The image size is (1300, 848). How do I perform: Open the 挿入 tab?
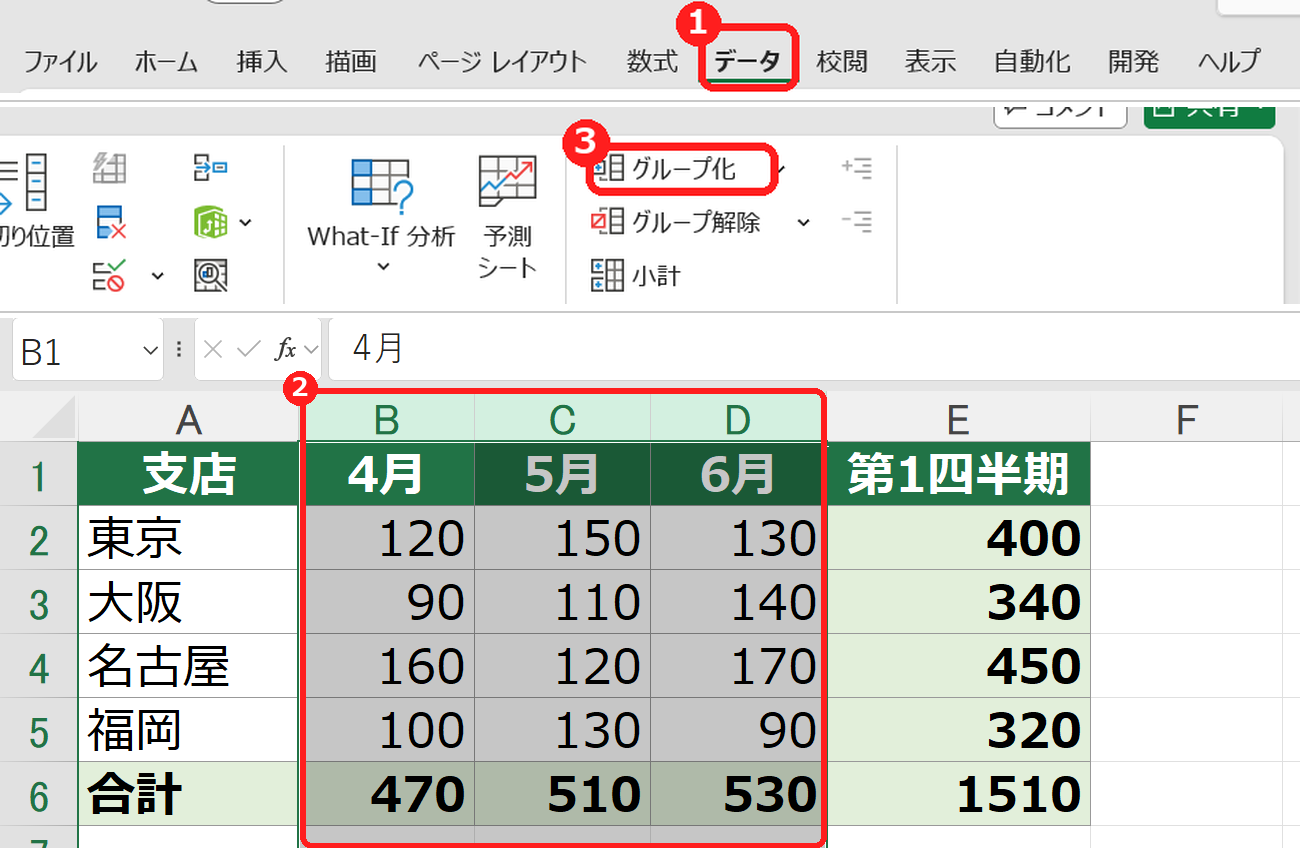coord(262,62)
